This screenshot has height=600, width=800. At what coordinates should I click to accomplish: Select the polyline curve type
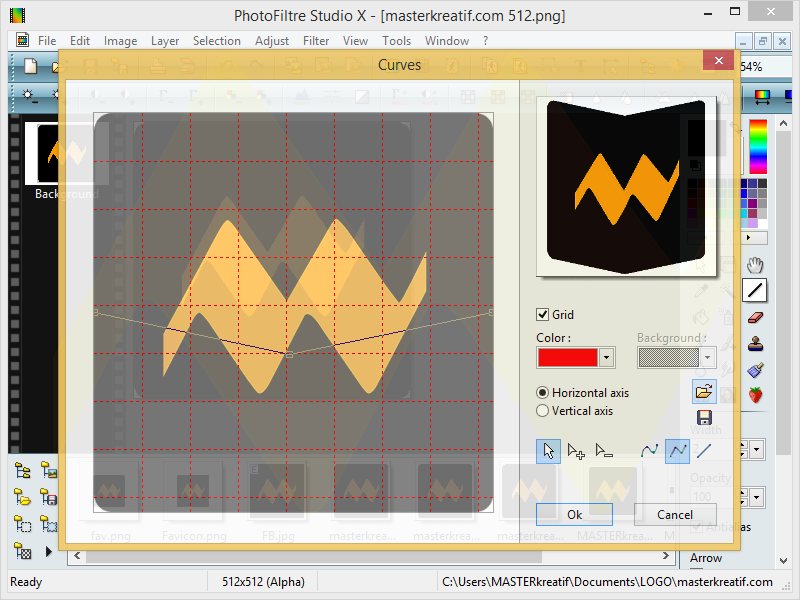coord(677,451)
